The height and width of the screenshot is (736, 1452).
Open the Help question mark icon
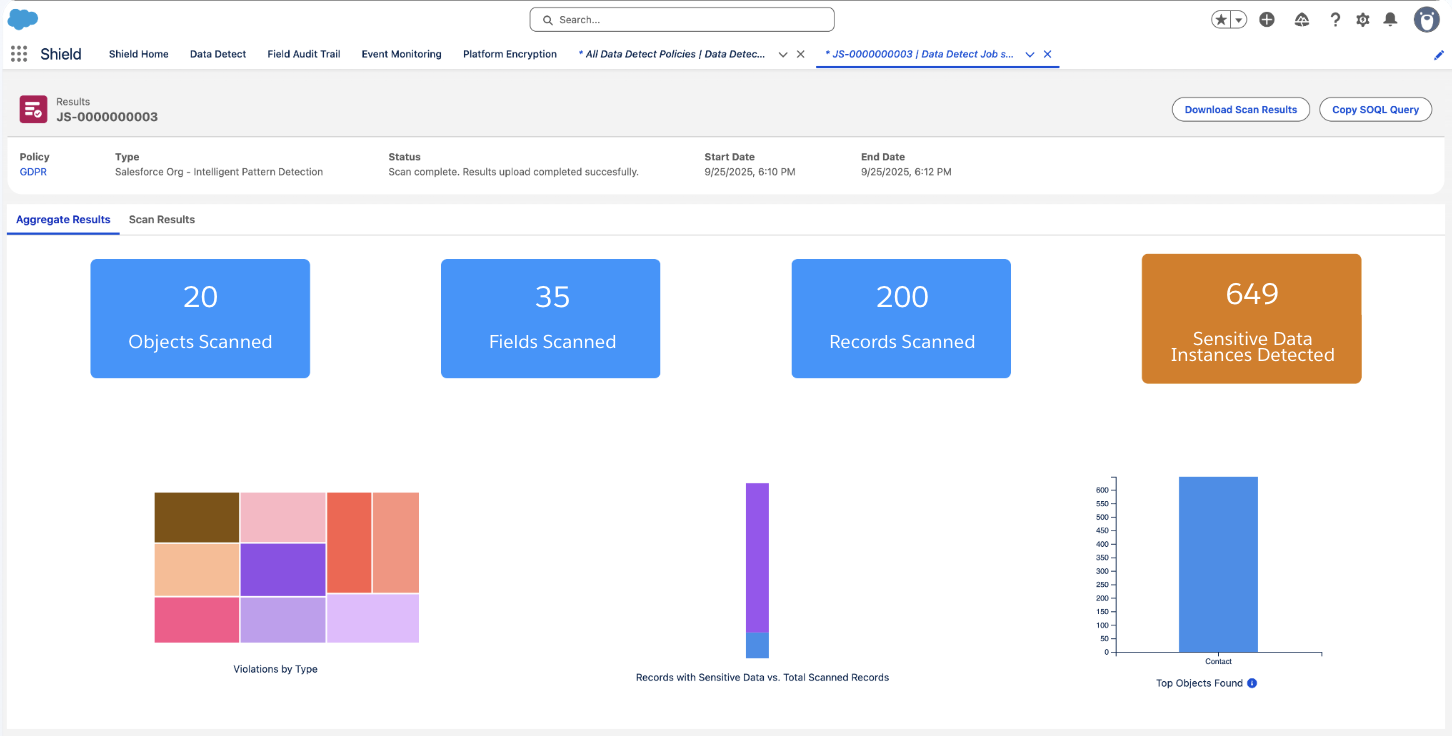pos(1335,20)
